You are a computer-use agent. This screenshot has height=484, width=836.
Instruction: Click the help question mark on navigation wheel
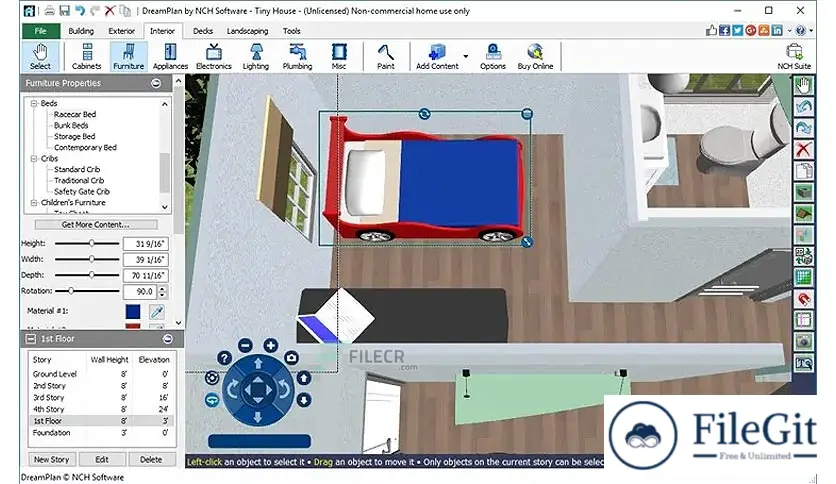tap(224, 358)
